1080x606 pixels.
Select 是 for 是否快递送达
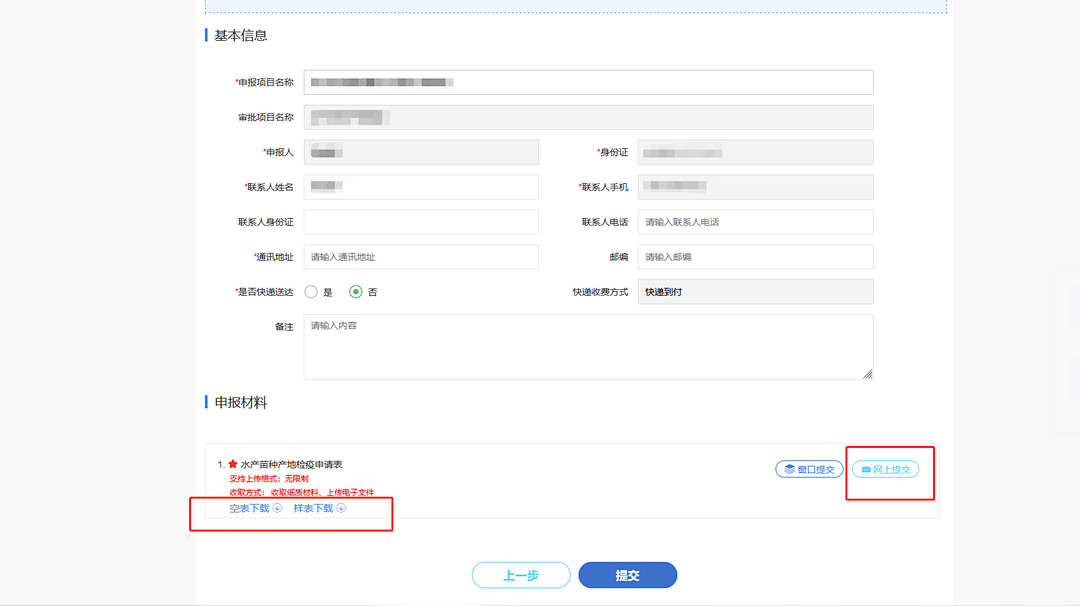(x=311, y=292)
